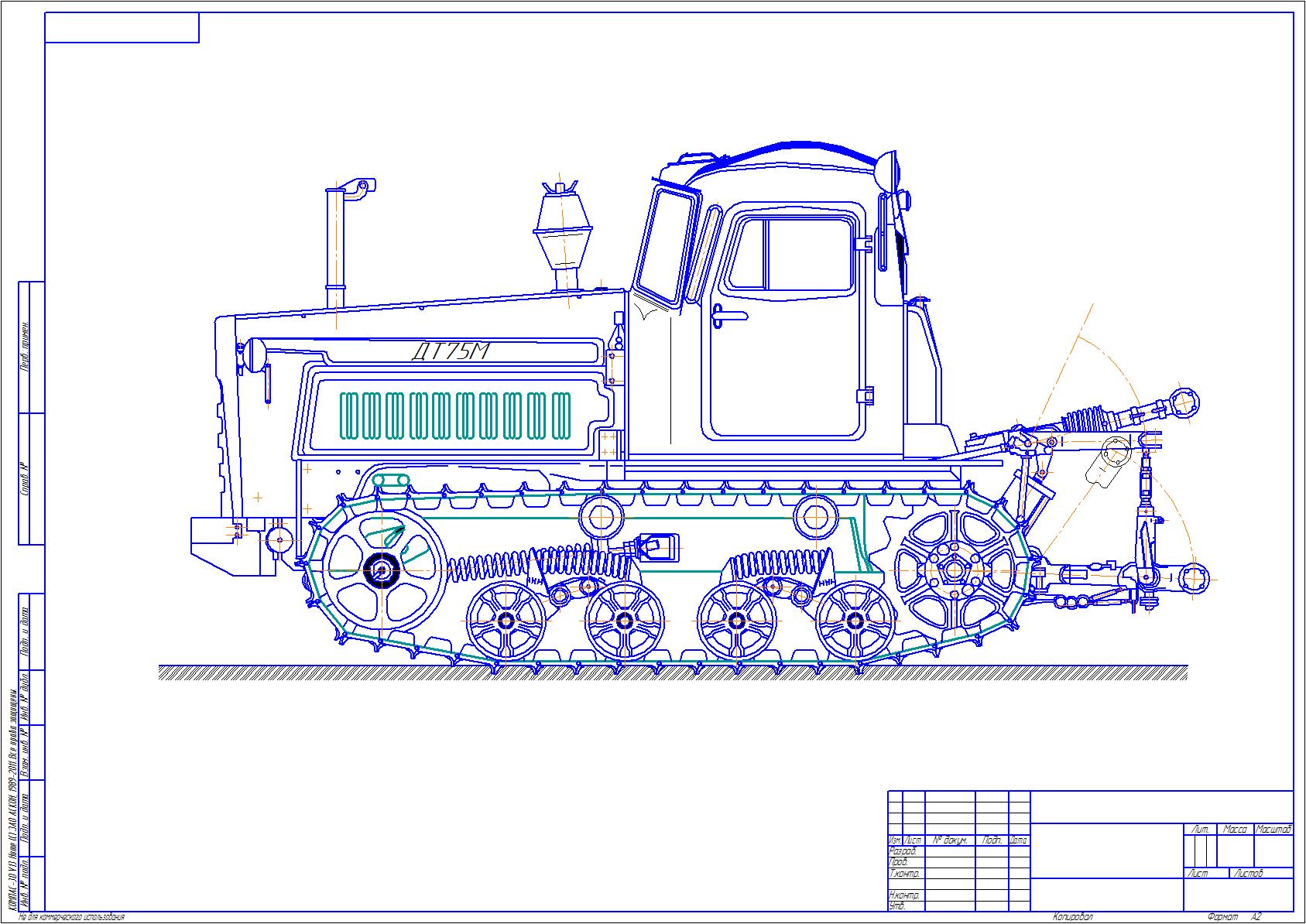Select the Подп. column header in title block
The width and height of the screenshot is (1306, 924).
click(992, 840)
